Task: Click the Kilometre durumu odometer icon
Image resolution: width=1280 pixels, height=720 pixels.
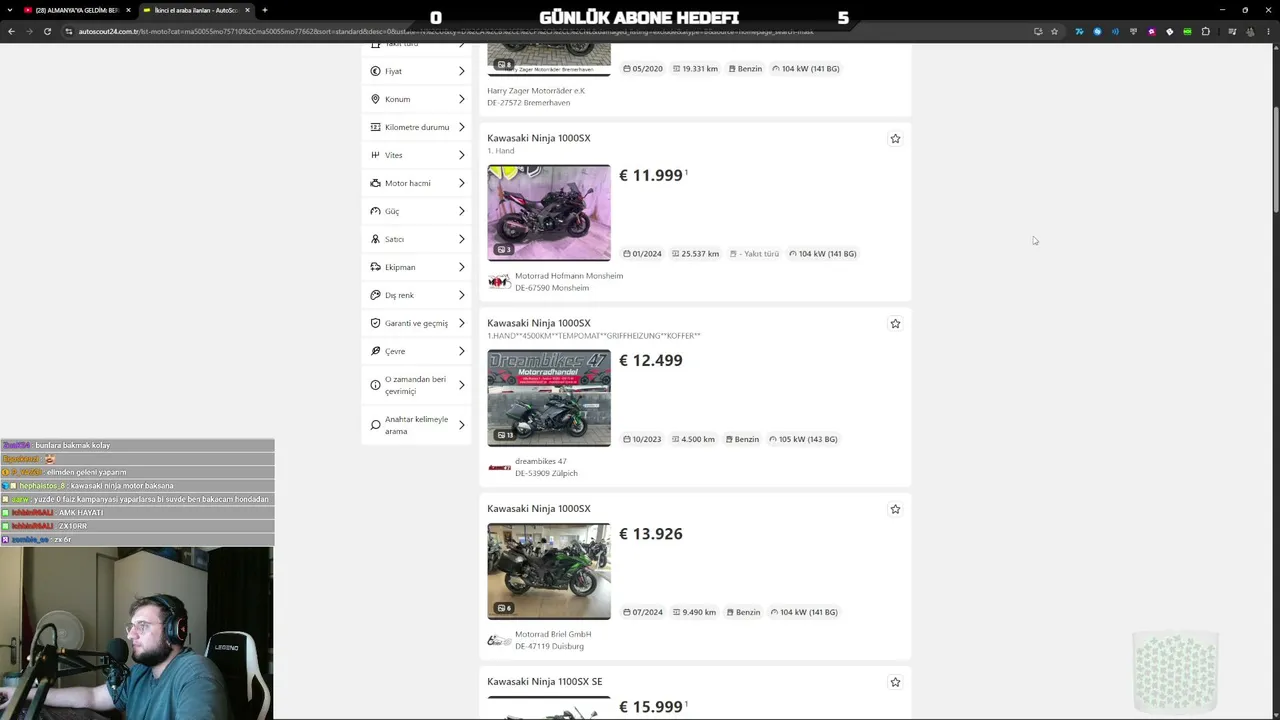Action: [x=375, y=127]
